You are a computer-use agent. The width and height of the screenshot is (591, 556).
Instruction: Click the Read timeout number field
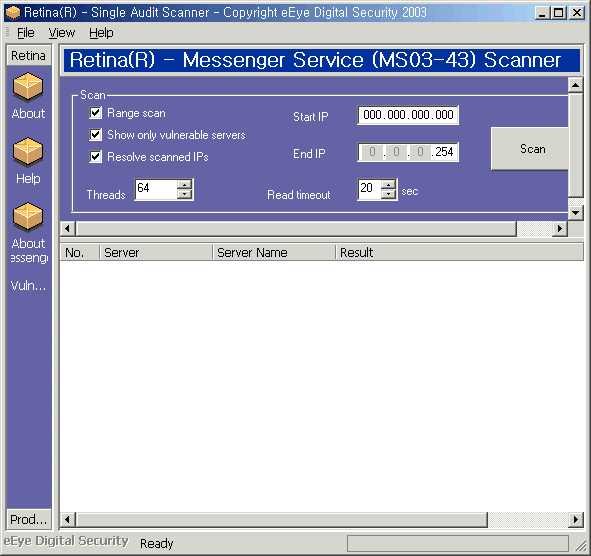tap(369, 189)
